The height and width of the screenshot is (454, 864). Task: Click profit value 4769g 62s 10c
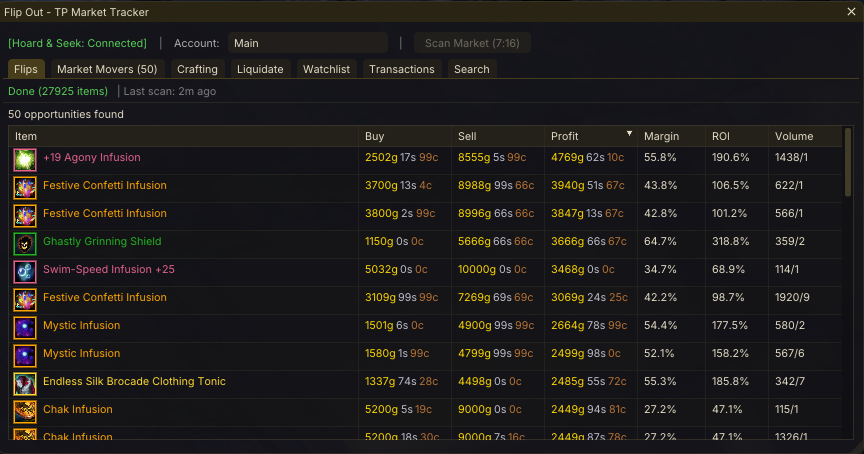tap(587, 158)
